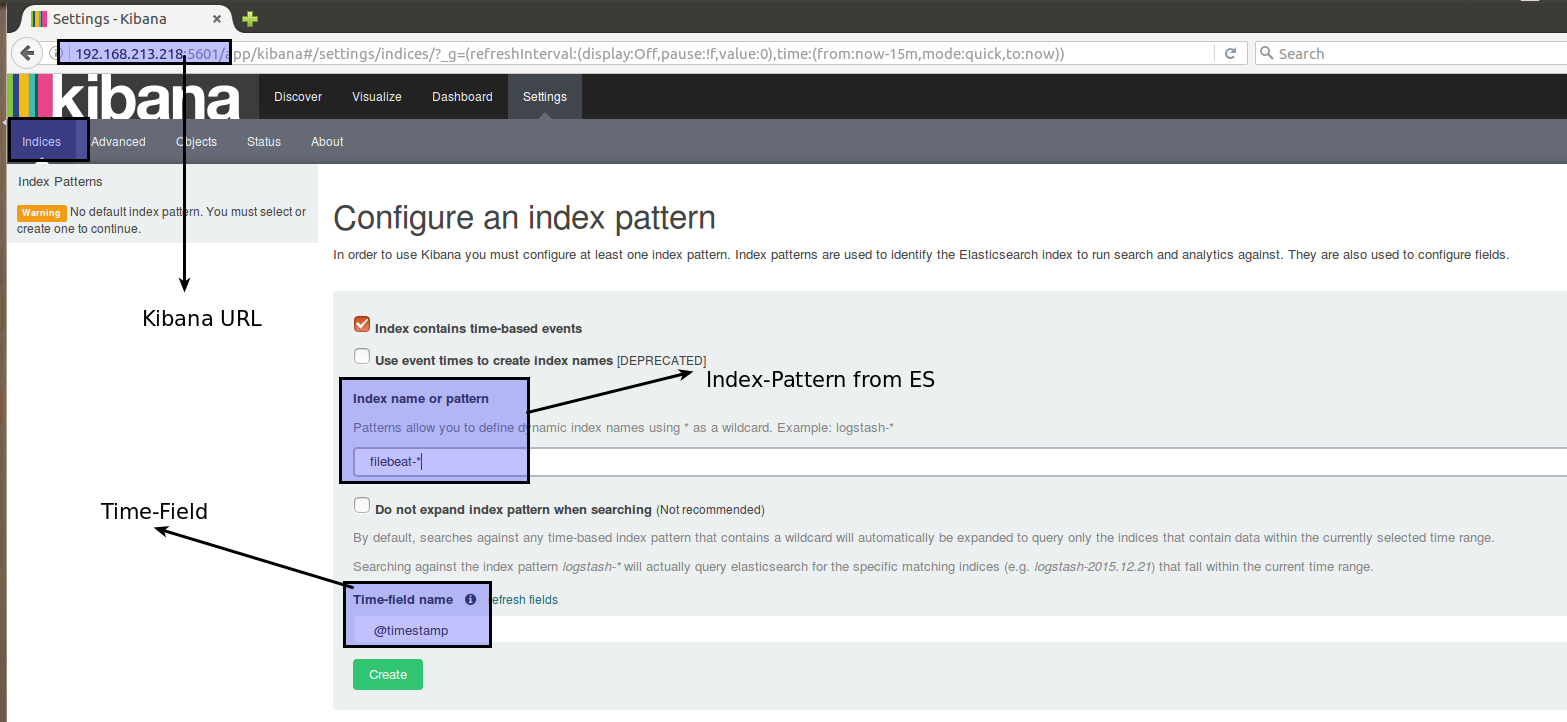Open the Objects settings sub-tab
This screenshot has width=1567, height=722.
tap(196, 142)
